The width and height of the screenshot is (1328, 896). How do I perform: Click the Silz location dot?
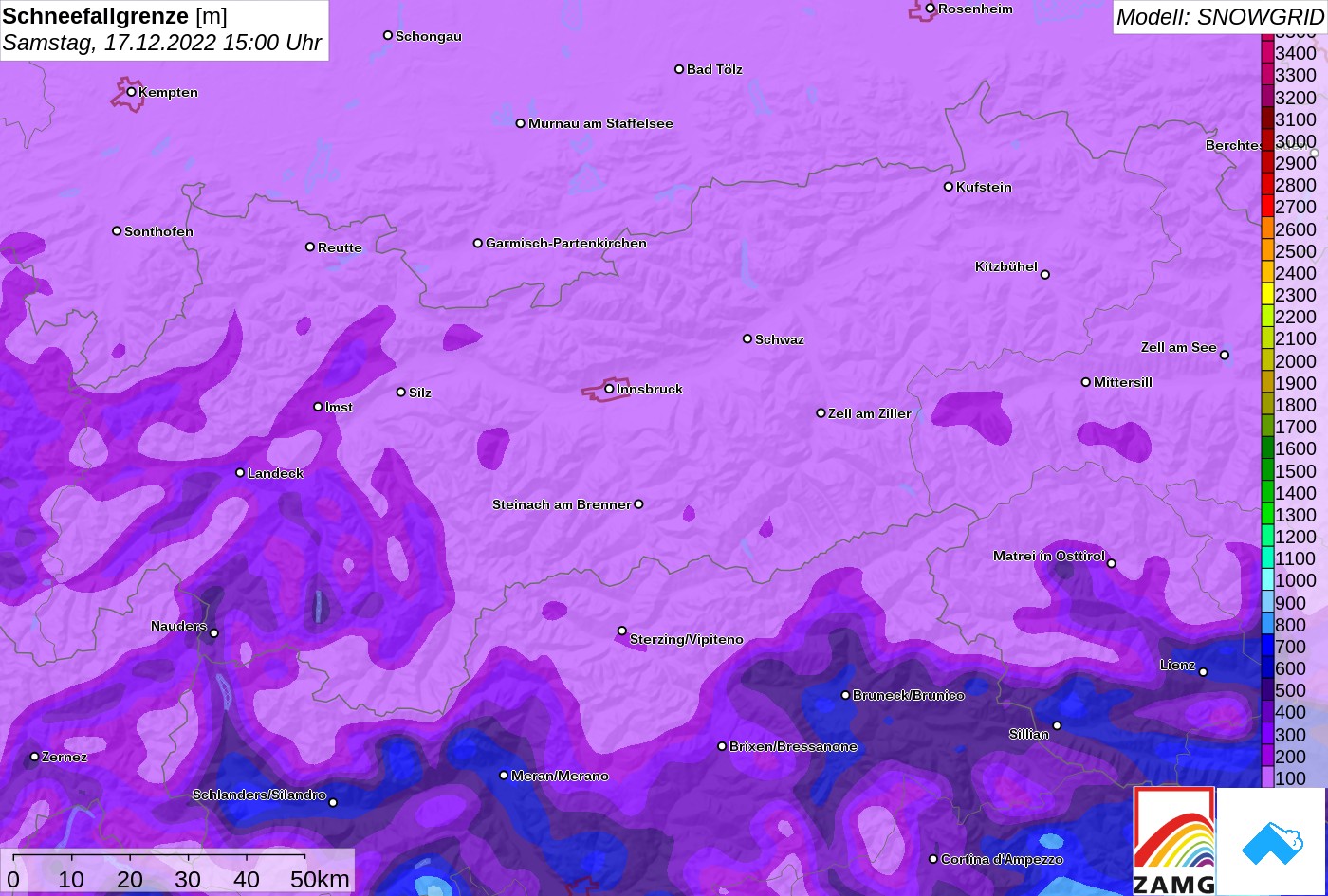point(400,392)
